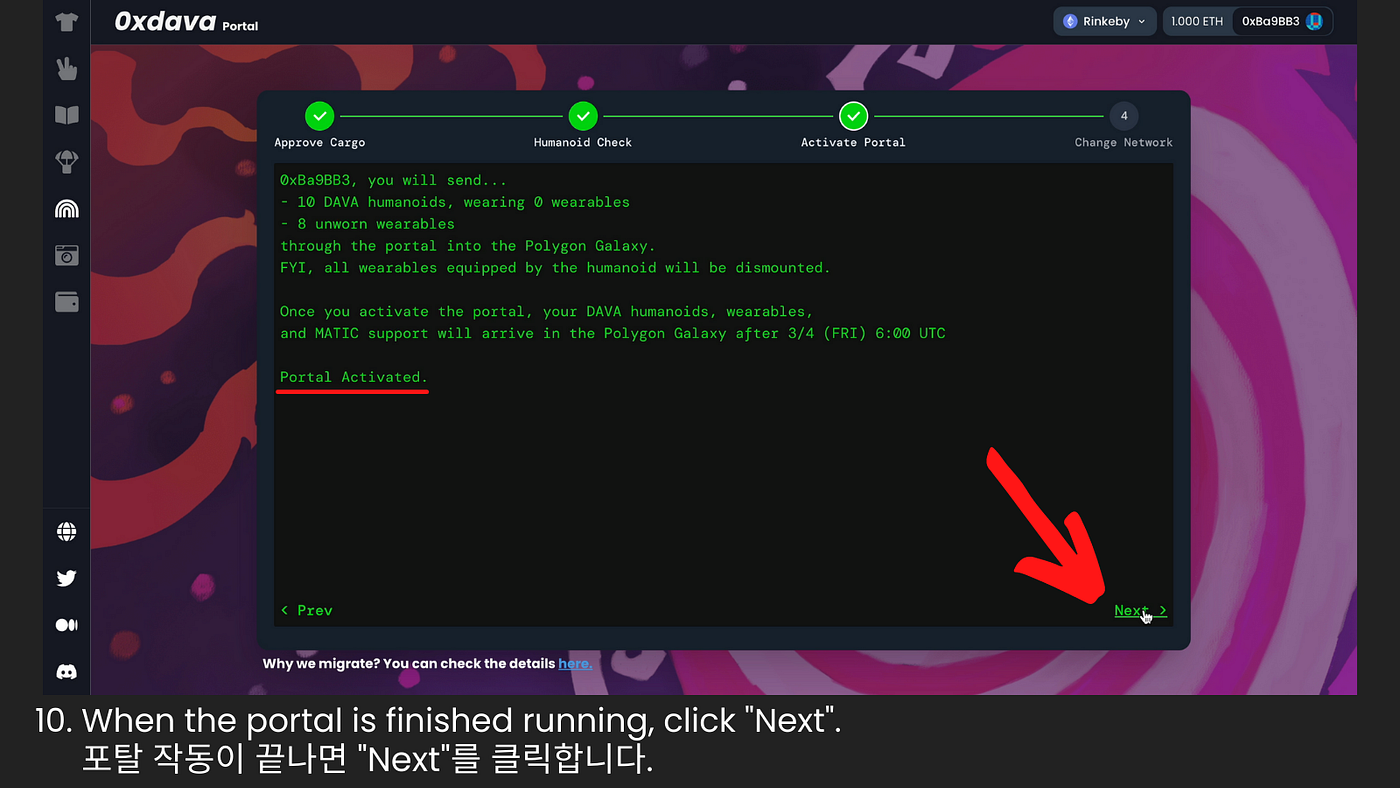The width and height of the screenshot is (1400, 788).
Task: Open the 'here.' migration details link
Action: (x=575, y=663)
